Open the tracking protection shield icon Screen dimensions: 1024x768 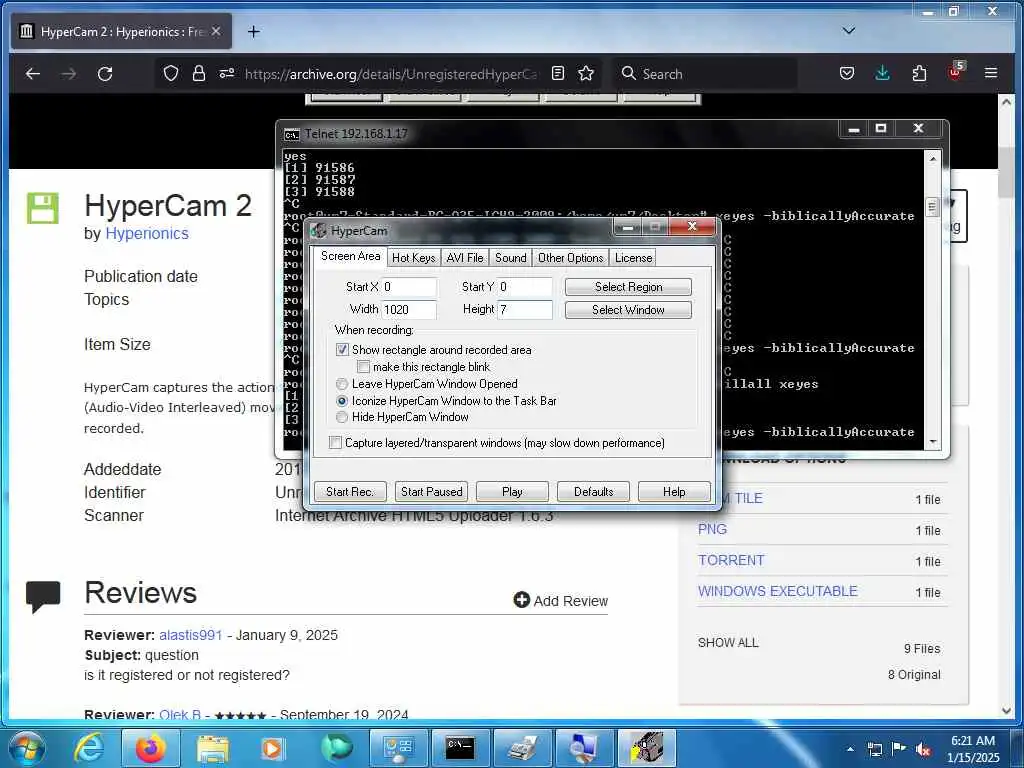170,73
